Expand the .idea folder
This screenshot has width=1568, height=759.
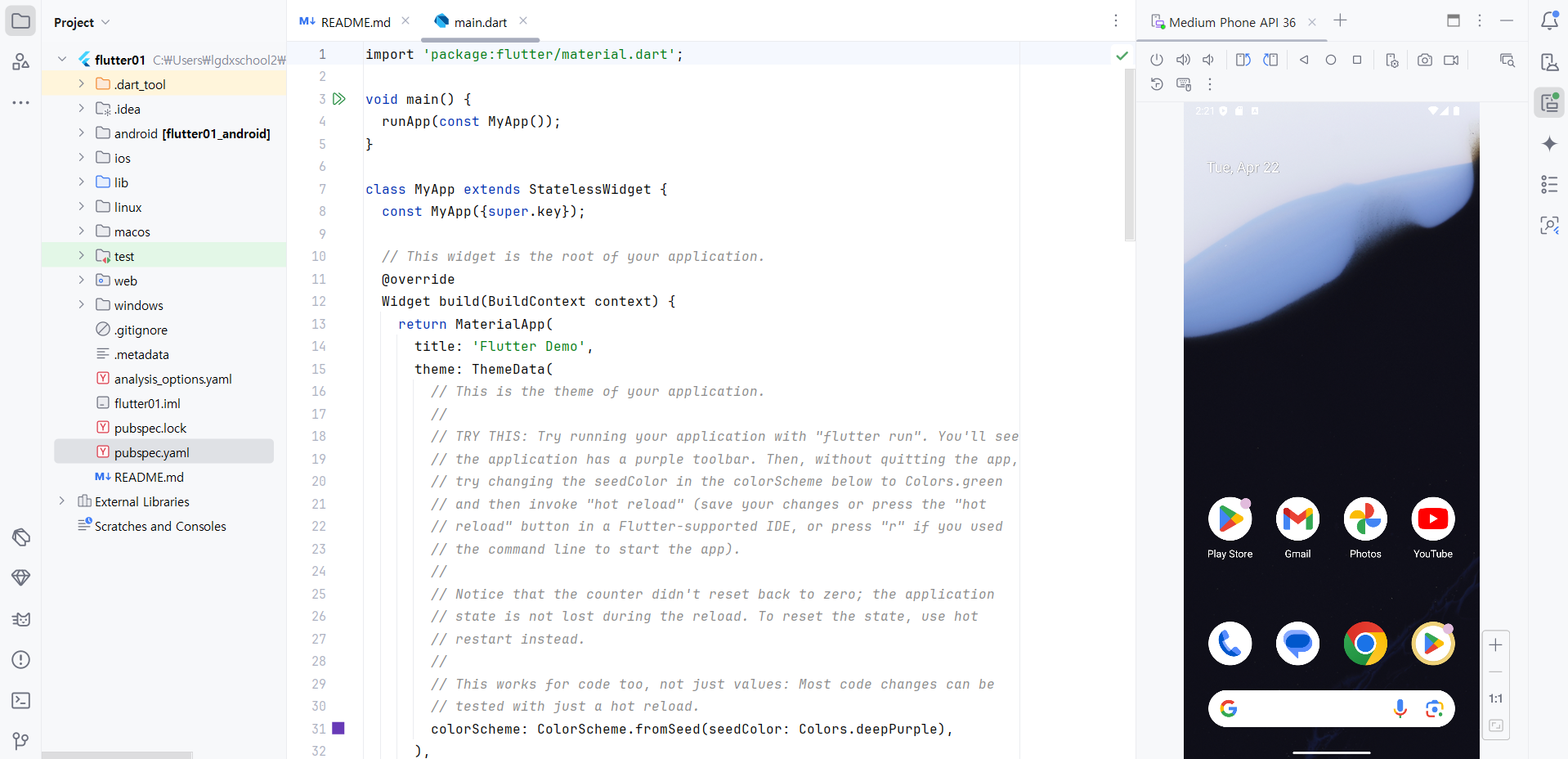81,108
